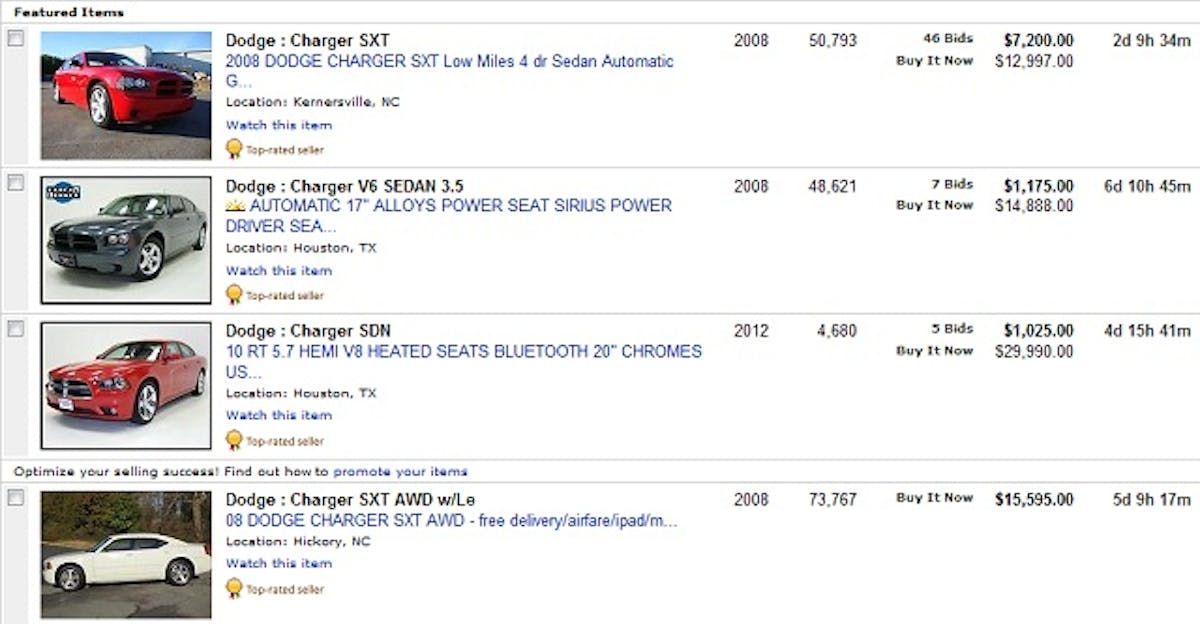Click the crown icon before AUTOMATIC 17" ALLOYS
The image size is (1200, 624).
coord(236,206)
